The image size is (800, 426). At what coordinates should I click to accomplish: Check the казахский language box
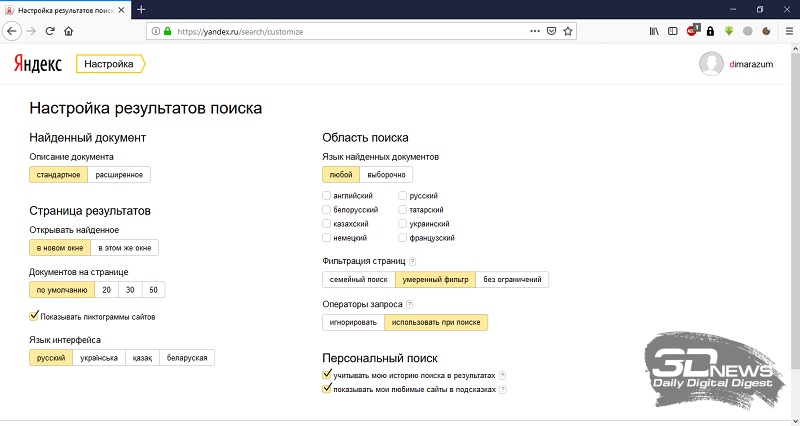click(327, 223)
